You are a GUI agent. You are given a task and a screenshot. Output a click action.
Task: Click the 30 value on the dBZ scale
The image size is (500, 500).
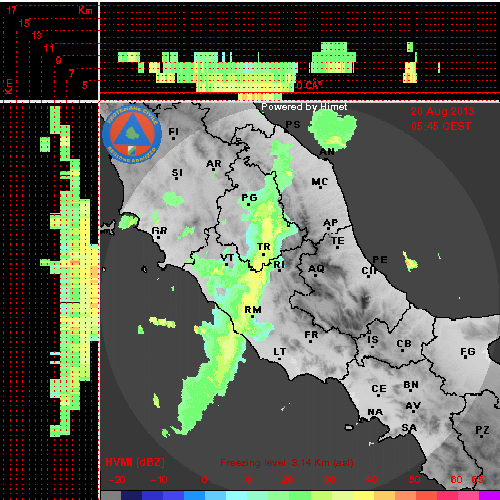click(329, 480)
